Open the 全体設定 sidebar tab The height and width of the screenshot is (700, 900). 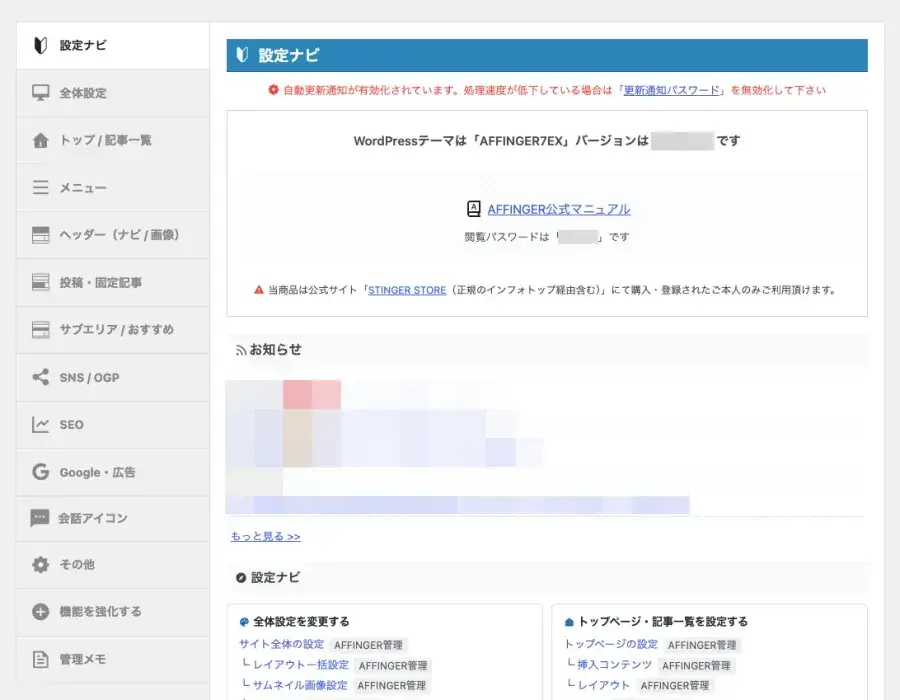coord(113,93)
